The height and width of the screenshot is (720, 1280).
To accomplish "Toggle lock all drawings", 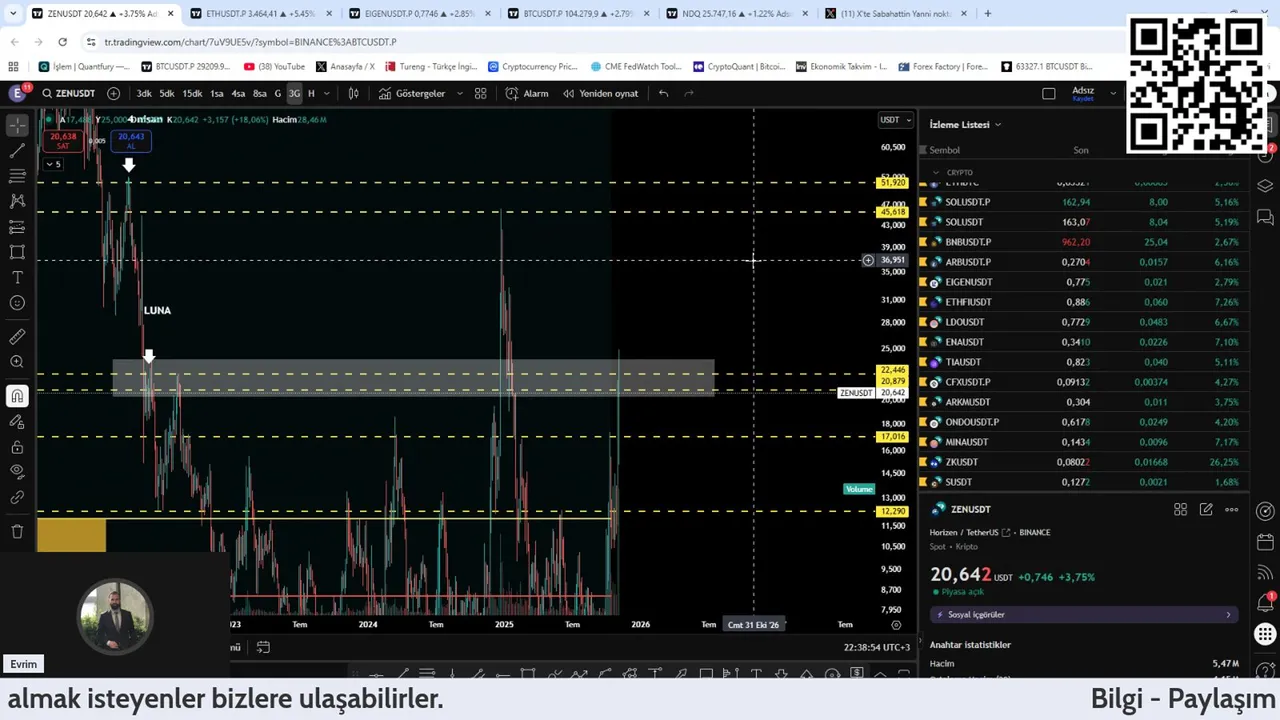I will pyautogui.click(x=17, y=446).
